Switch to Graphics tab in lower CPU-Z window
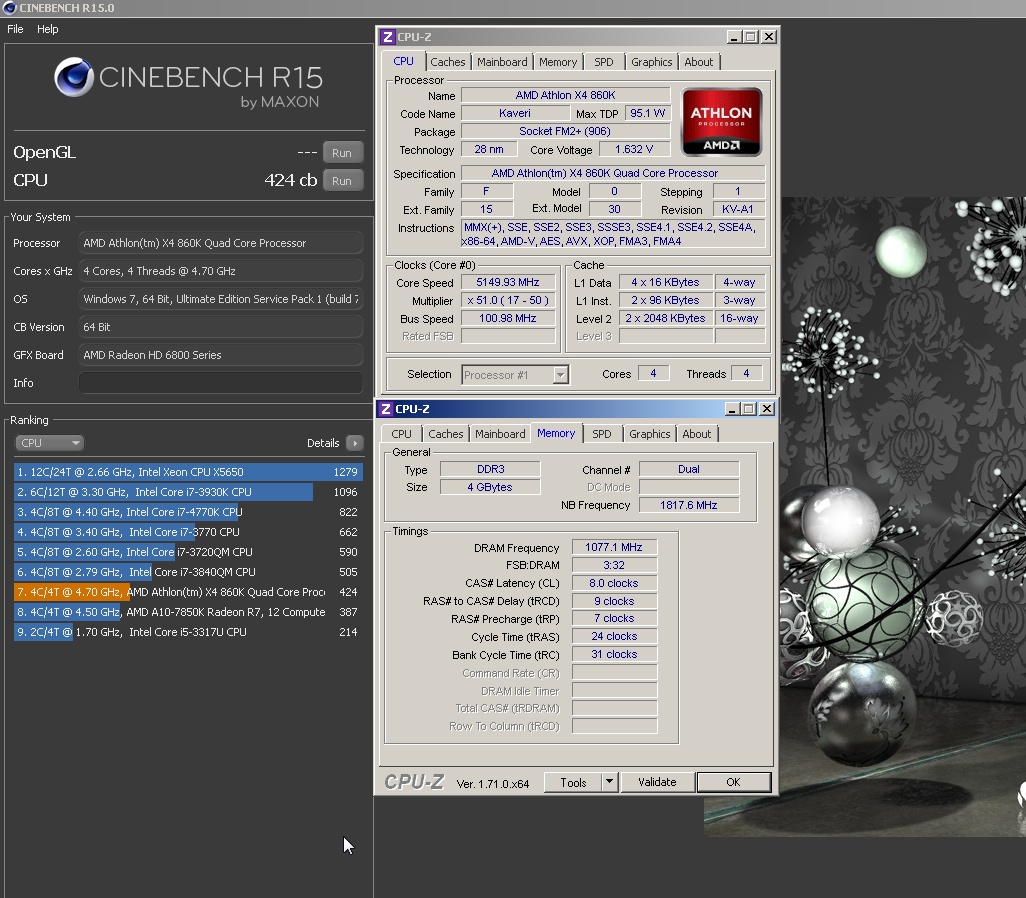Image resolution: width=1026 pixels, height=898 pixels. tap(649, 434)
